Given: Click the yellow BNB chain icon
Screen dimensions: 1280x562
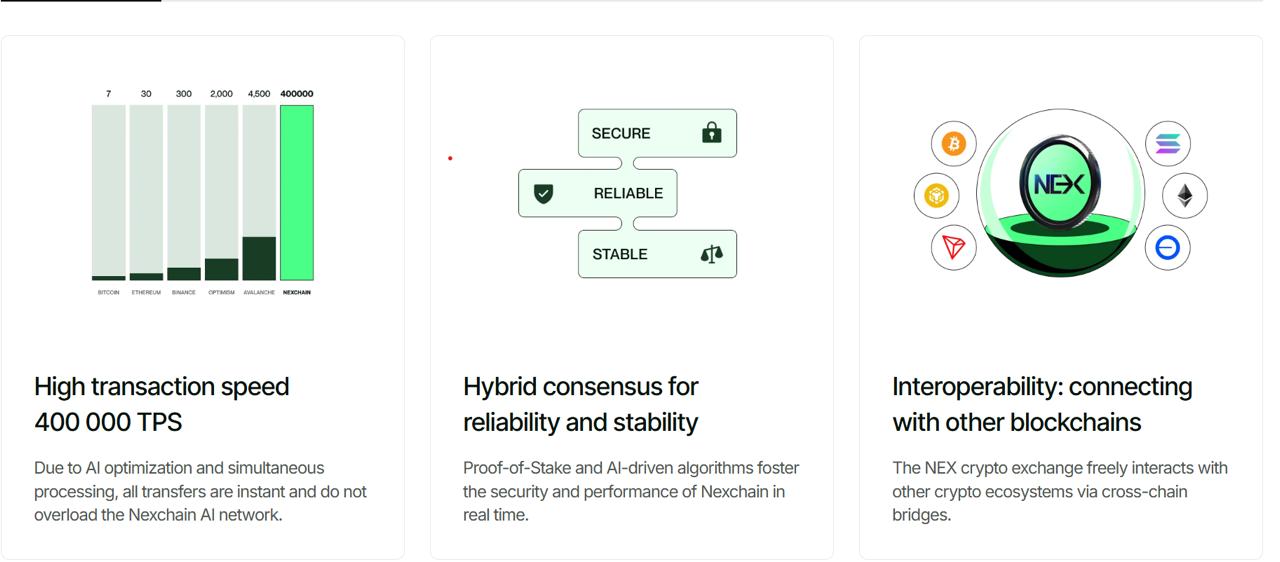Looking at the screenshot, I should click(936, 195).
